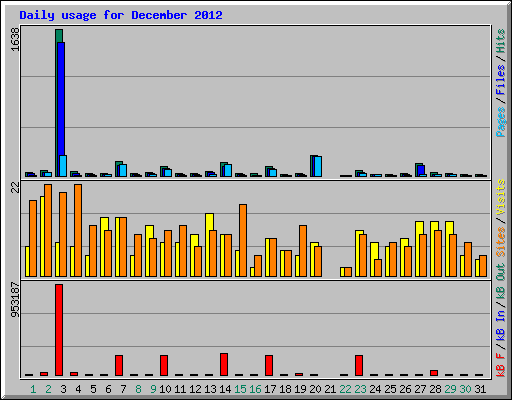Click the light blue Pages bar for day 7

coord(123,170)
